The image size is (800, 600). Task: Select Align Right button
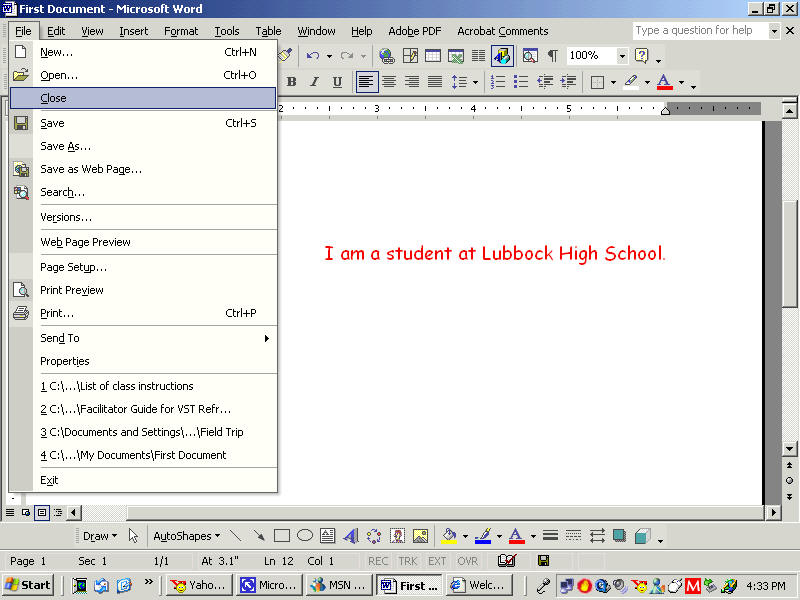point(412,82)
